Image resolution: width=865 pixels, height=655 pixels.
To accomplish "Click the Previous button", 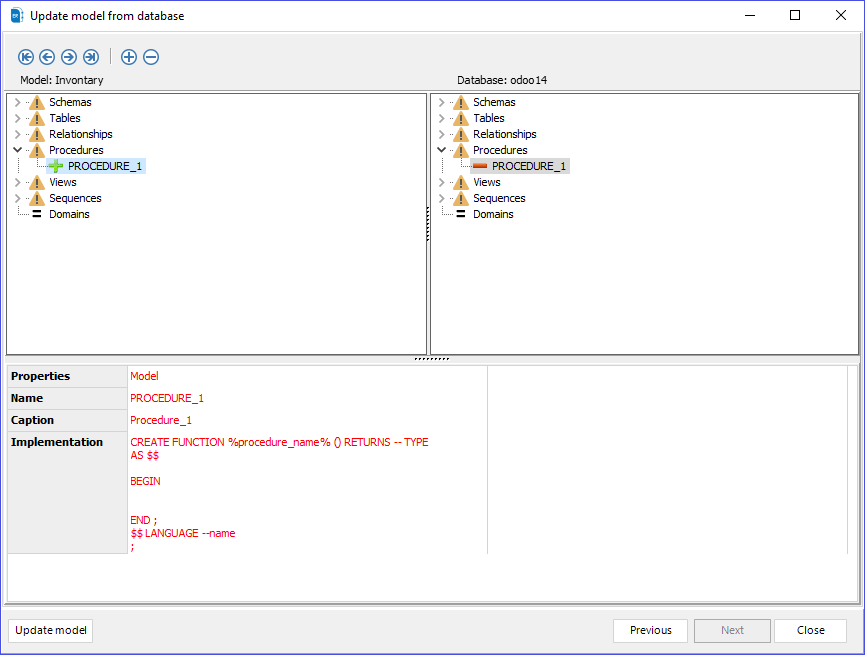I will pyautogui.click(x=650, y=630).
